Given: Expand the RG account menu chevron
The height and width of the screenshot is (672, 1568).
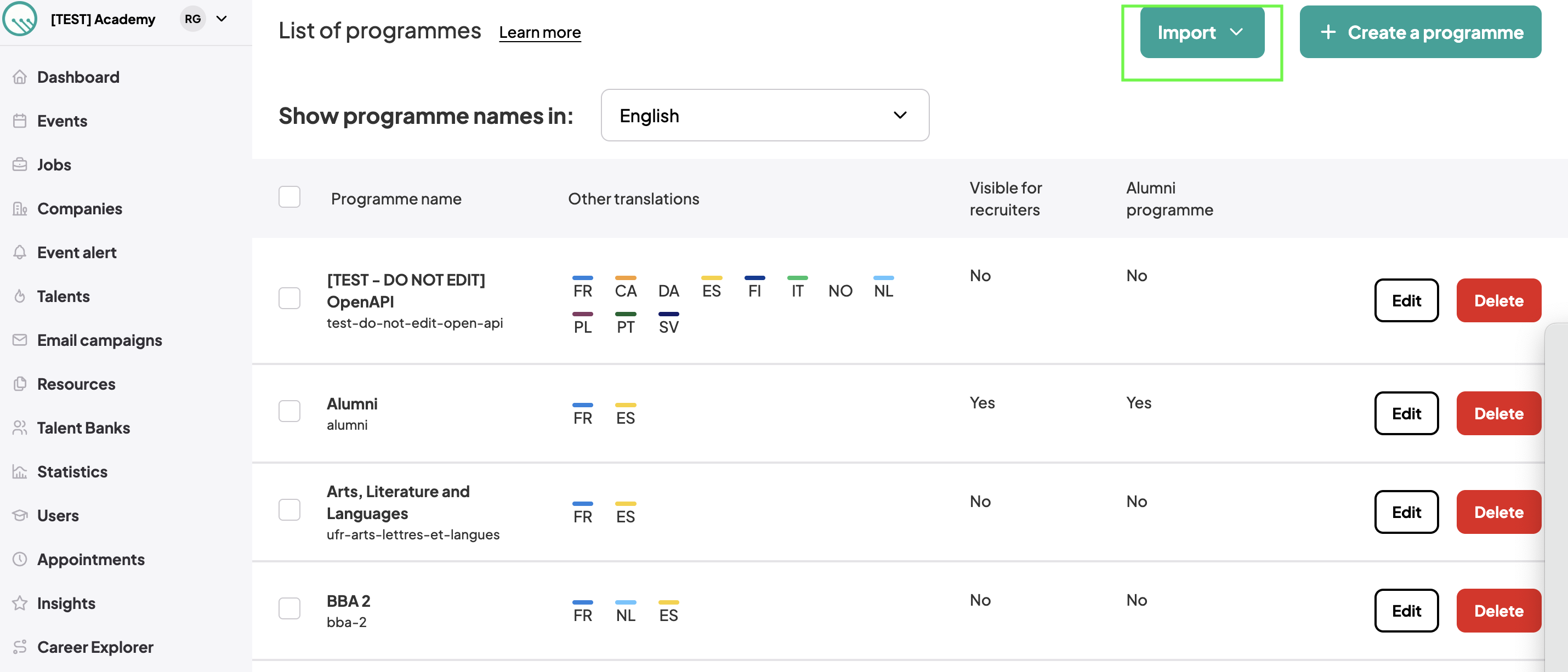Looking at the screenshot, I should click(221, 19).
